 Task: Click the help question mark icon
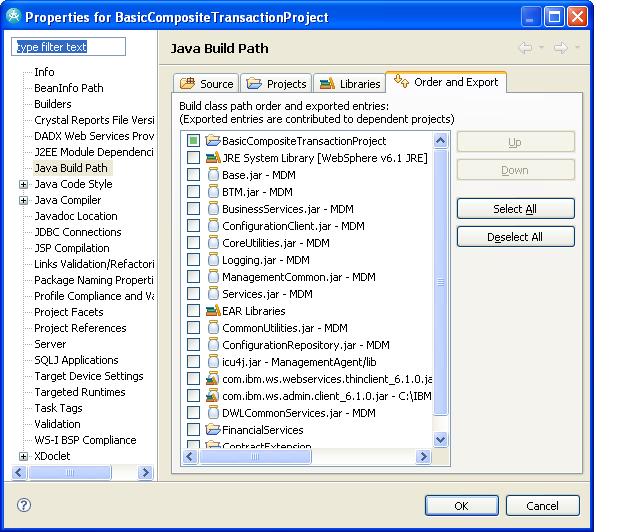pos(24,505)
